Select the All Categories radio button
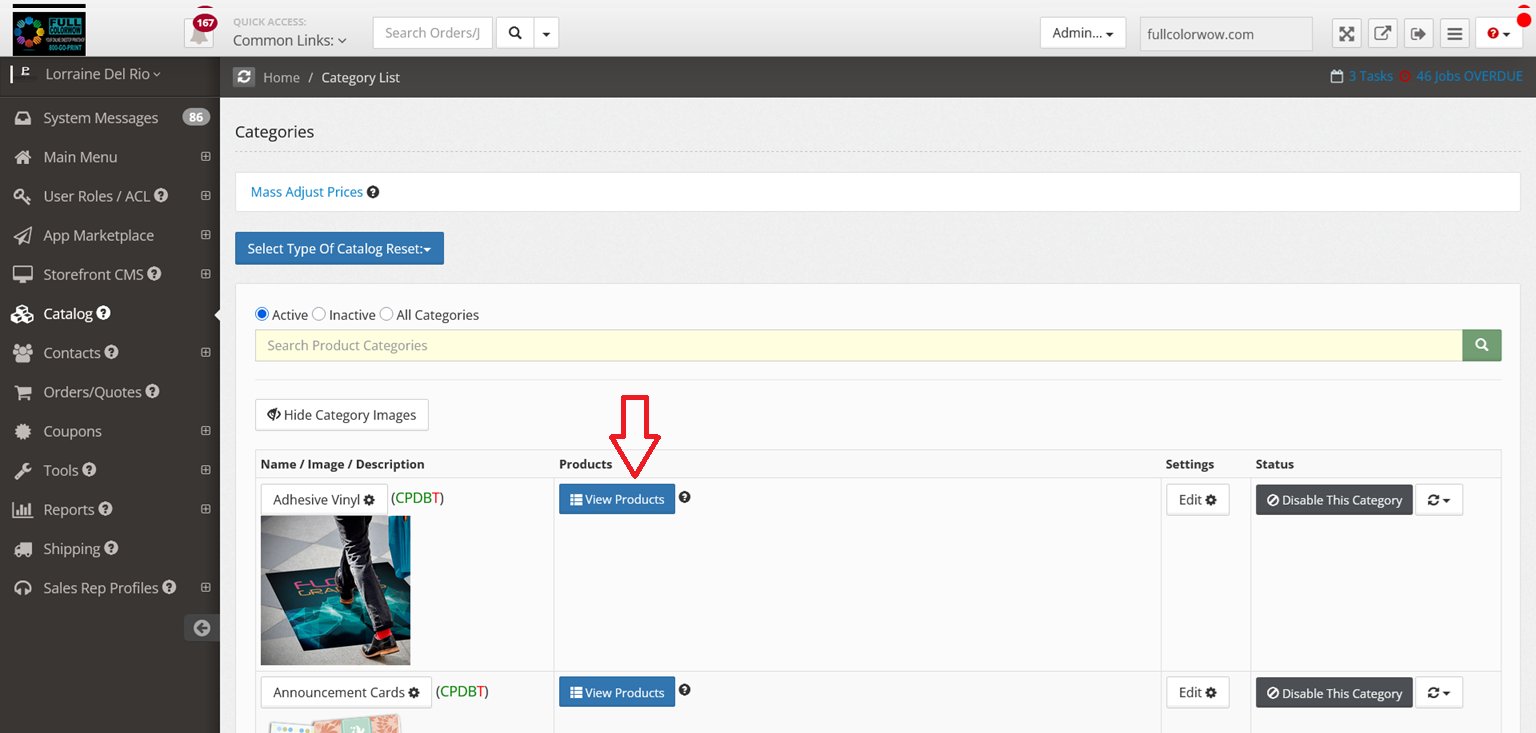This screenshot has width=1536, height=733. point(386,314)
